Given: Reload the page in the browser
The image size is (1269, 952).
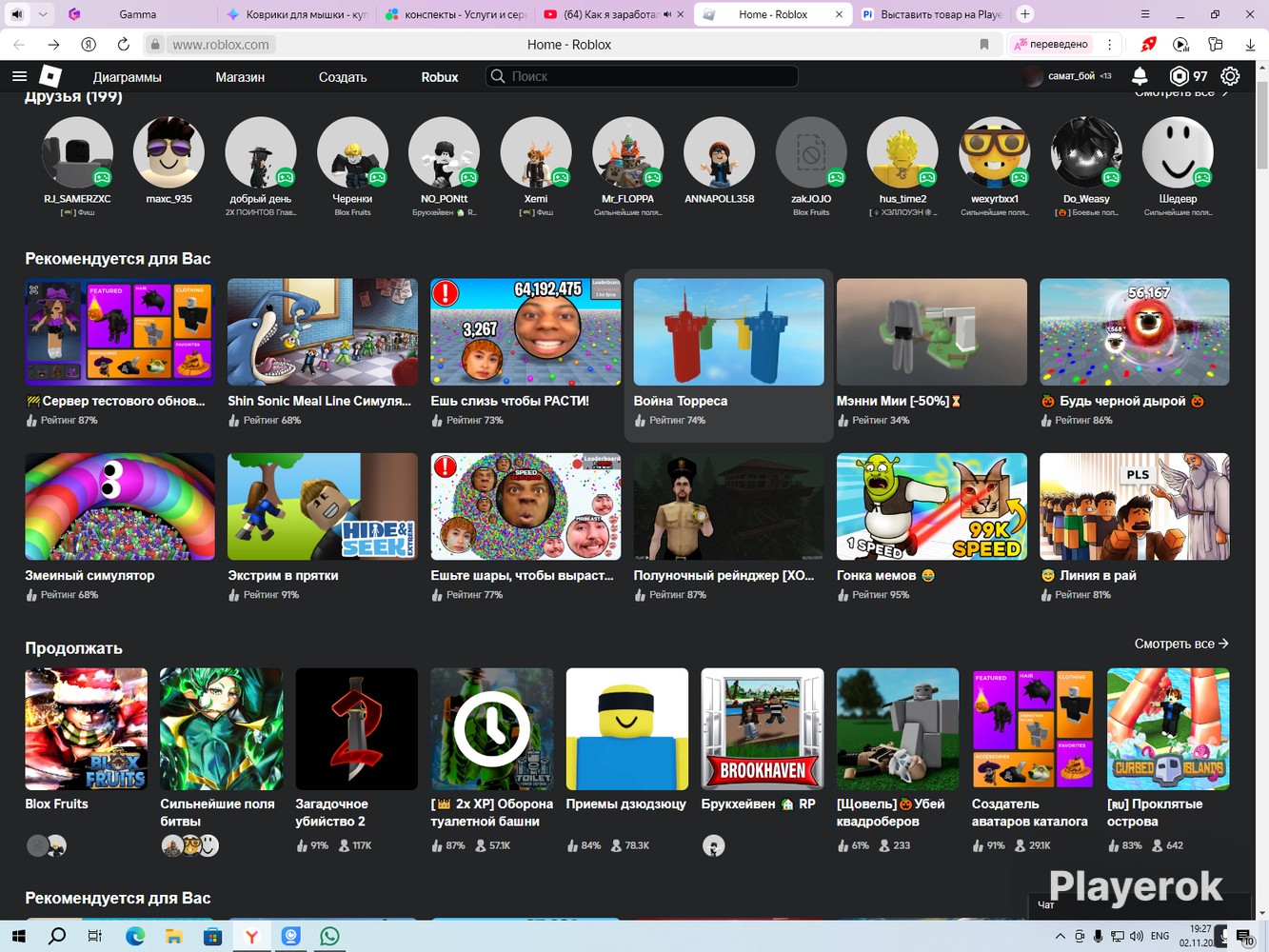Looking at the screenshot, I should 123,45.
